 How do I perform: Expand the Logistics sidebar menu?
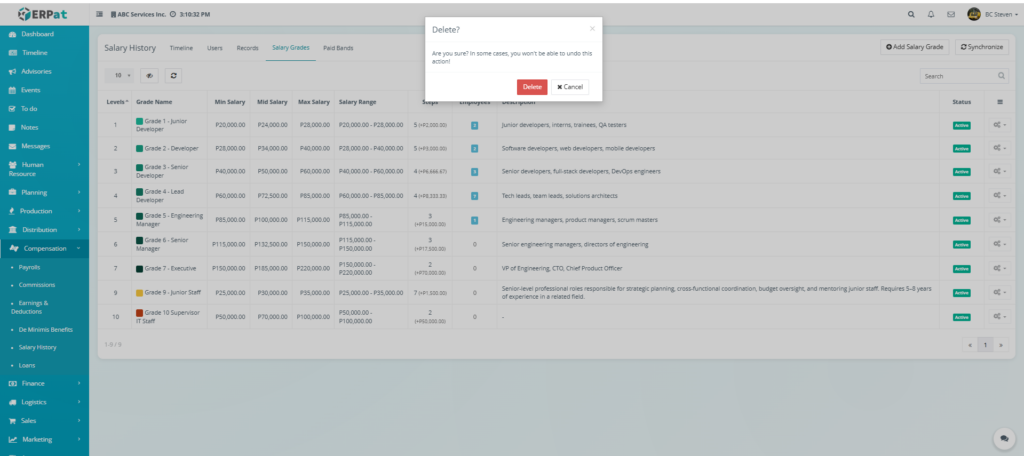click(44, 402)
